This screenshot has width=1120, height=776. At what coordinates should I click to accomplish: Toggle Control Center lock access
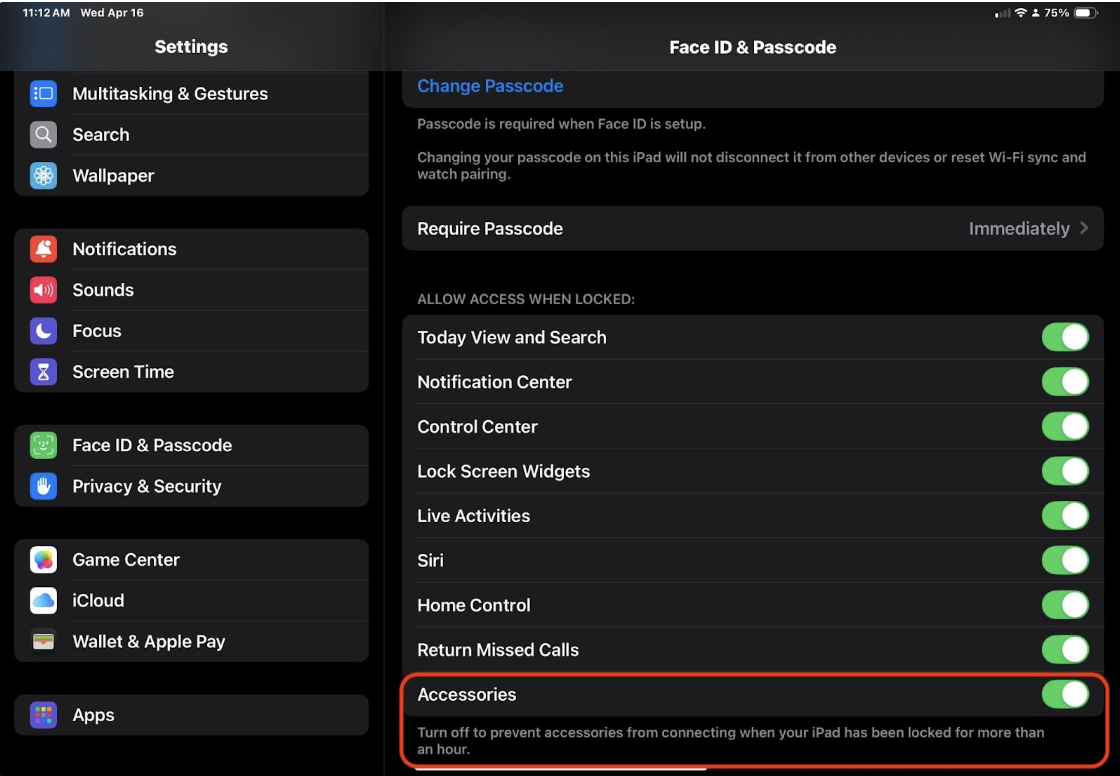(1065, 427)
